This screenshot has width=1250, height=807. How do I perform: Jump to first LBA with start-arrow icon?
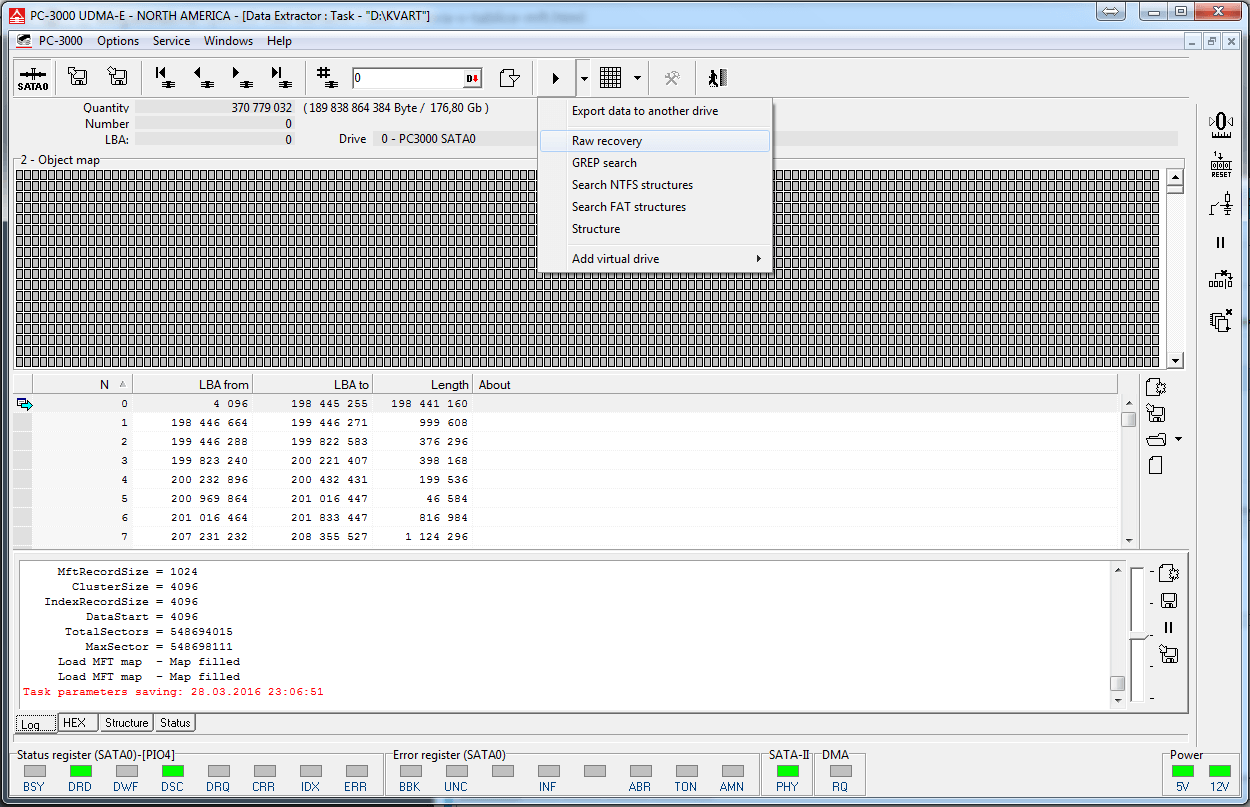(164, 78)
